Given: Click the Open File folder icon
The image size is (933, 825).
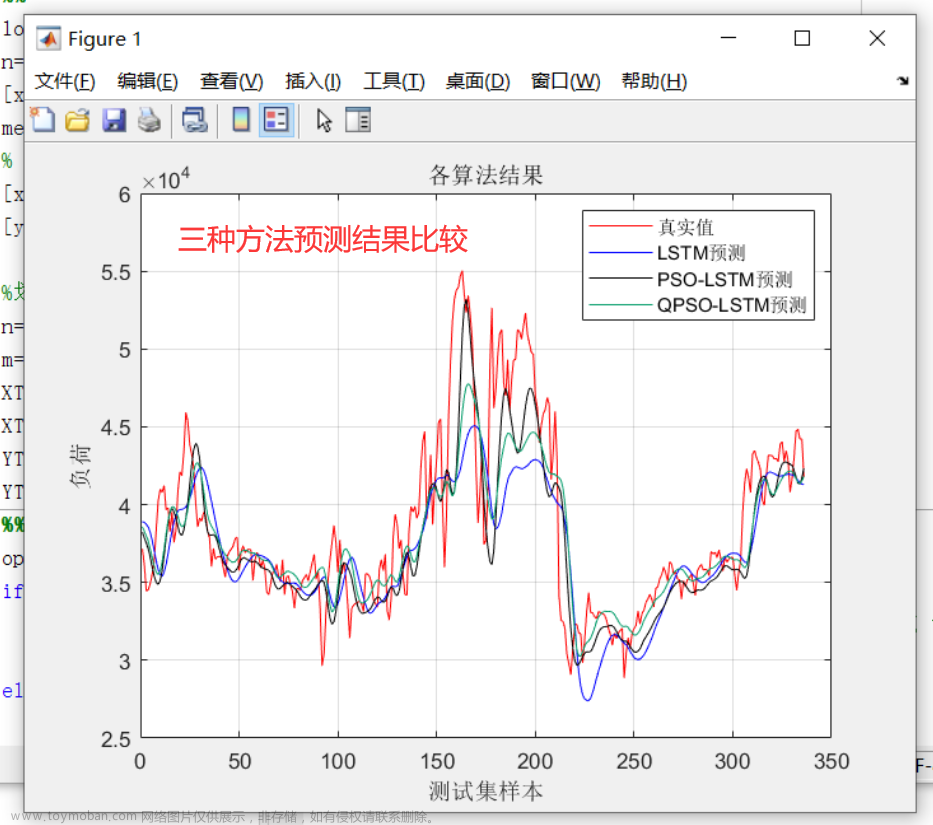Looking at the screenshot, I should pyautogui.click(x=77, y=120).
